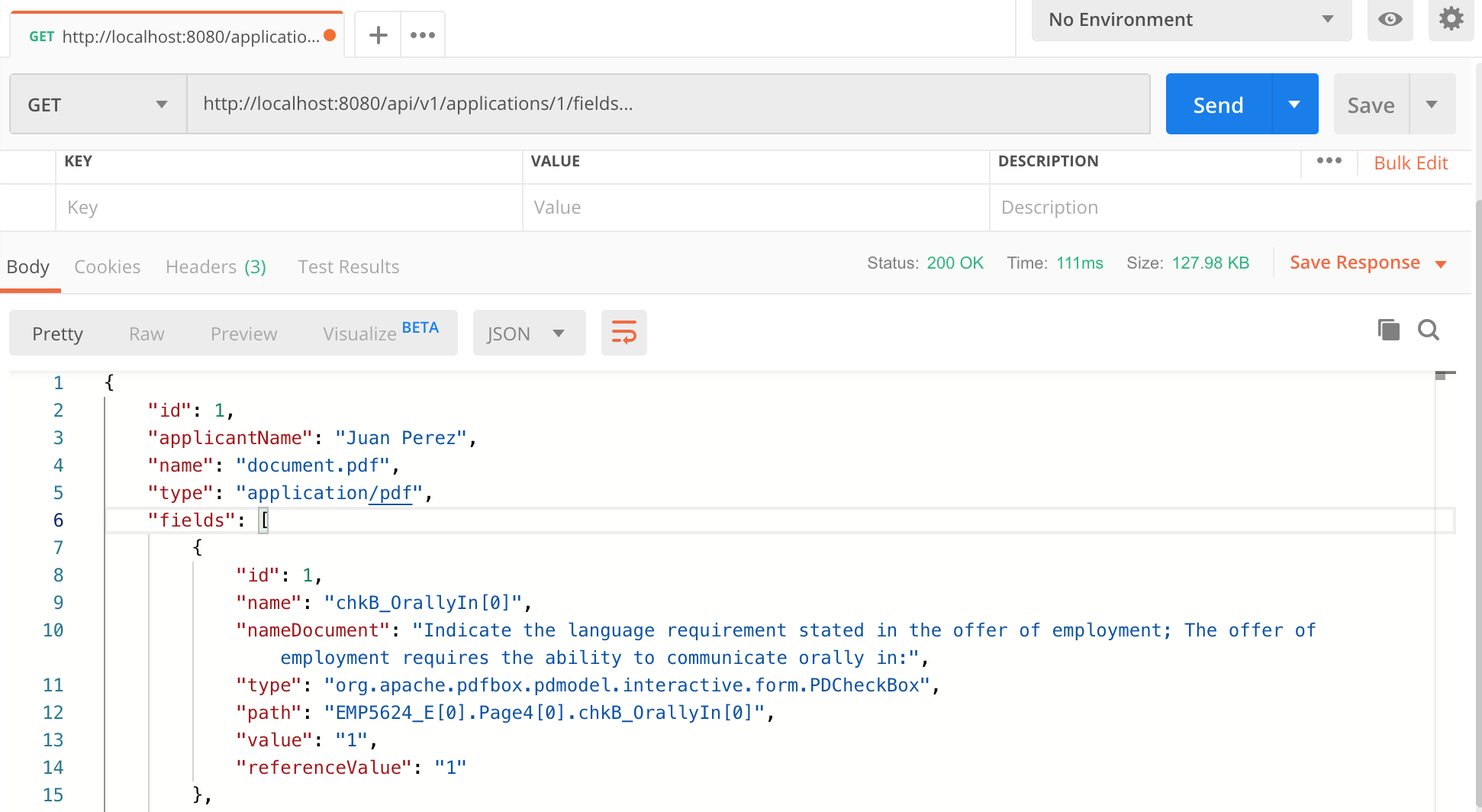This screenshot has width=1482, height=812.
Task: Click the Key parameter input field
Action: coord(288,208)
